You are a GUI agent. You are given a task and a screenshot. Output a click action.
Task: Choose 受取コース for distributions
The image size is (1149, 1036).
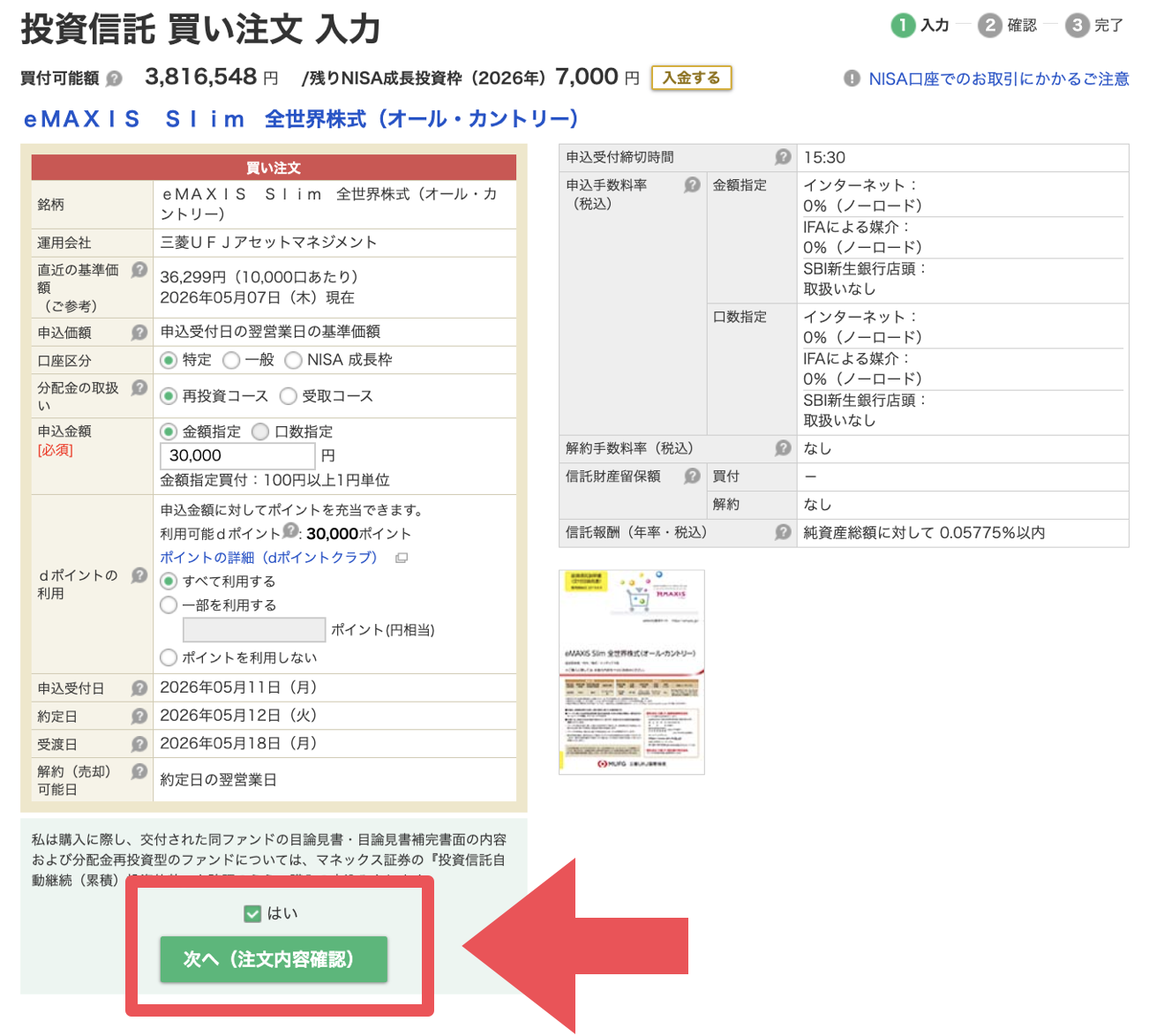(288, 396)
